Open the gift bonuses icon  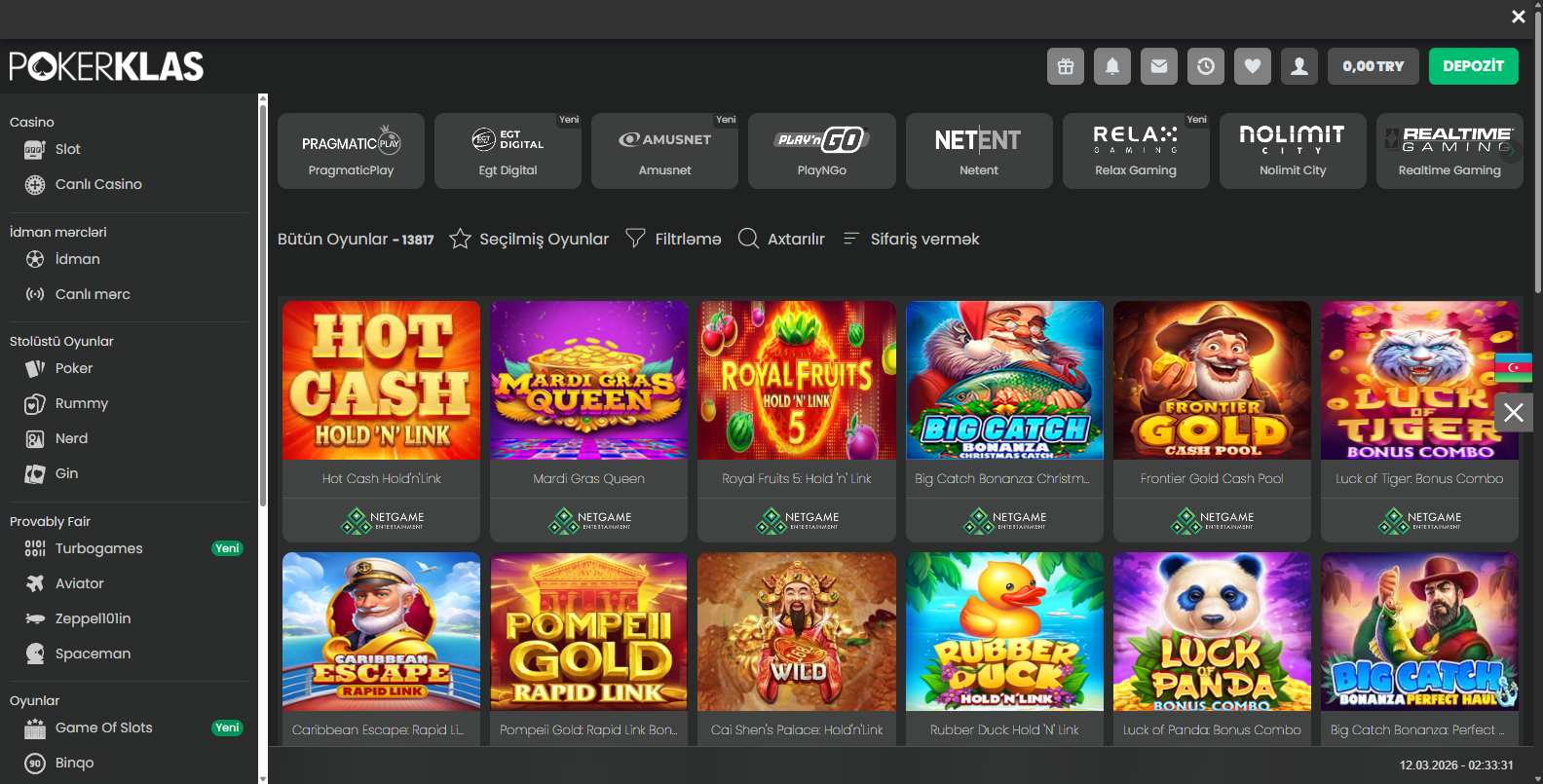click(x=1066, y=66)
